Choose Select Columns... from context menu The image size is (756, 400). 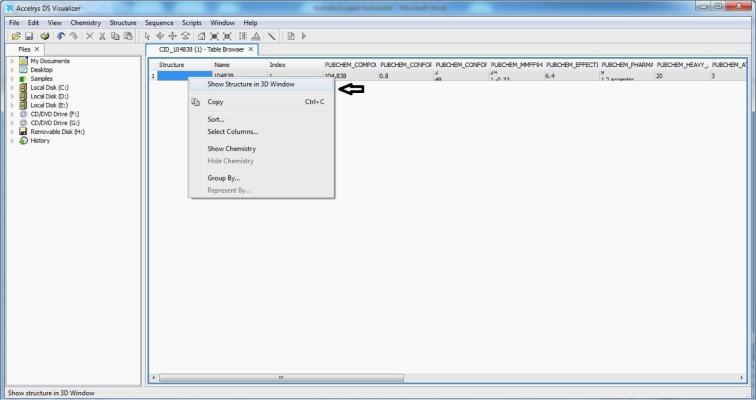[232, 131]
